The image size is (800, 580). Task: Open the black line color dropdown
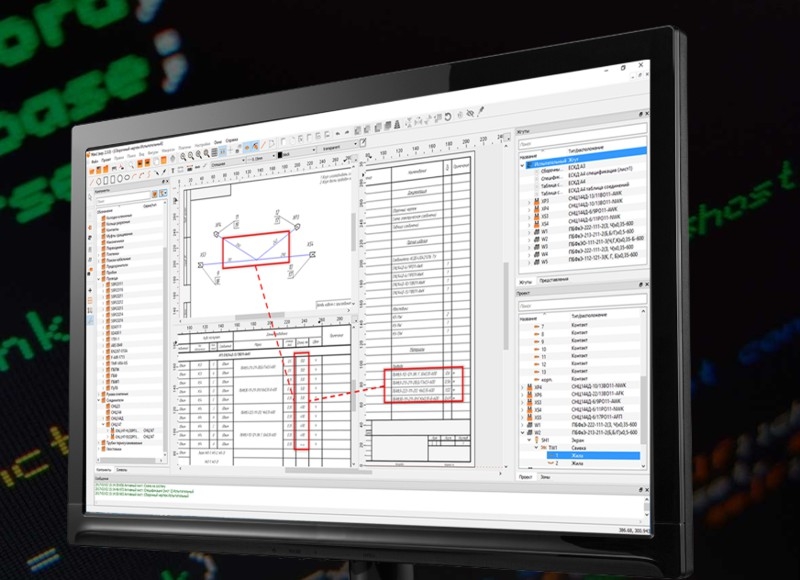click(x=296, y=153)
